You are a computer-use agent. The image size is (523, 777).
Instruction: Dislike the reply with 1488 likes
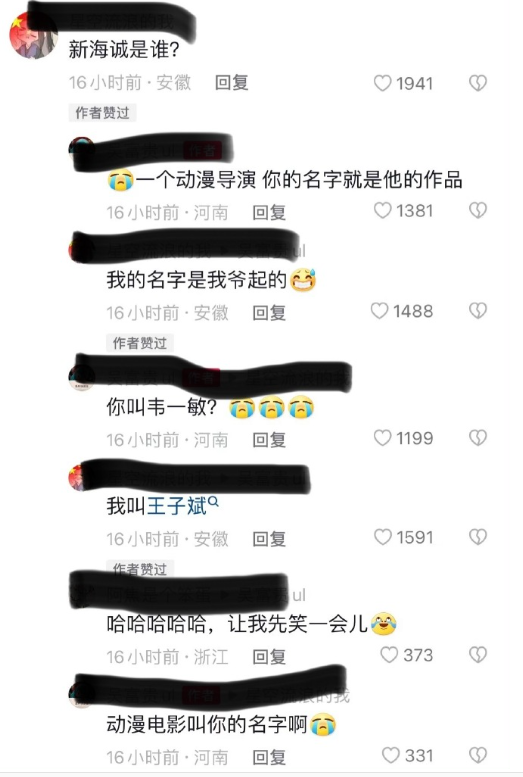click(x=478, y=311)
